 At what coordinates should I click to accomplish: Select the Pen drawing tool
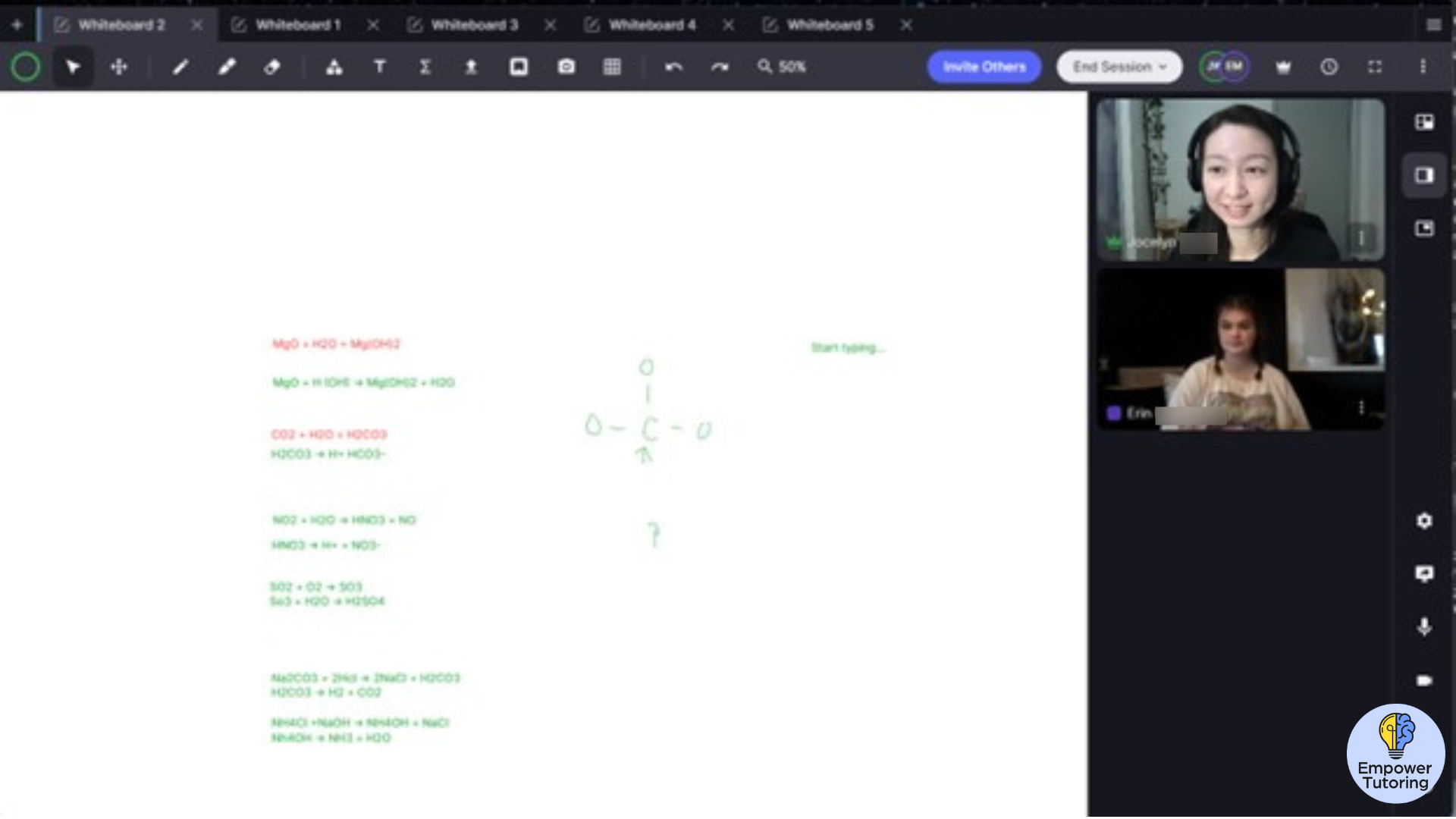tap(180, 67)
